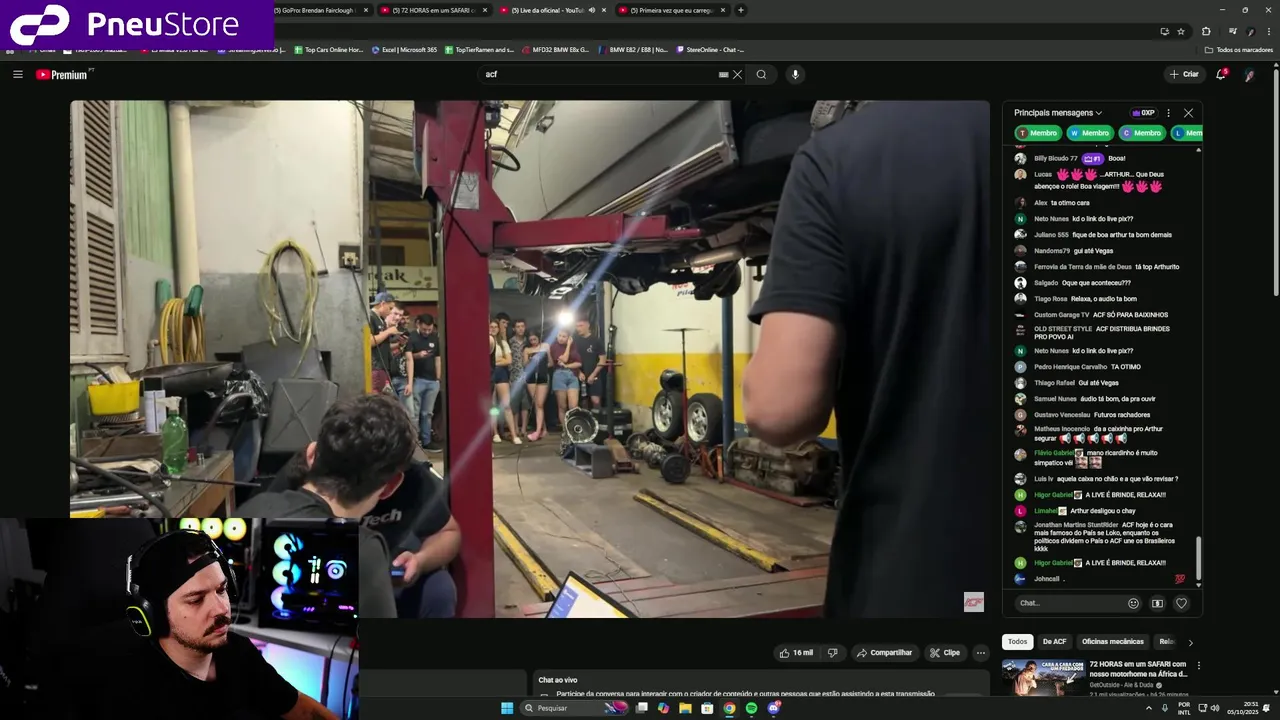Open the Excel Microsoft 365 bookmark
Viewport: 1280px width, 720px height.
tap(404, 49)
